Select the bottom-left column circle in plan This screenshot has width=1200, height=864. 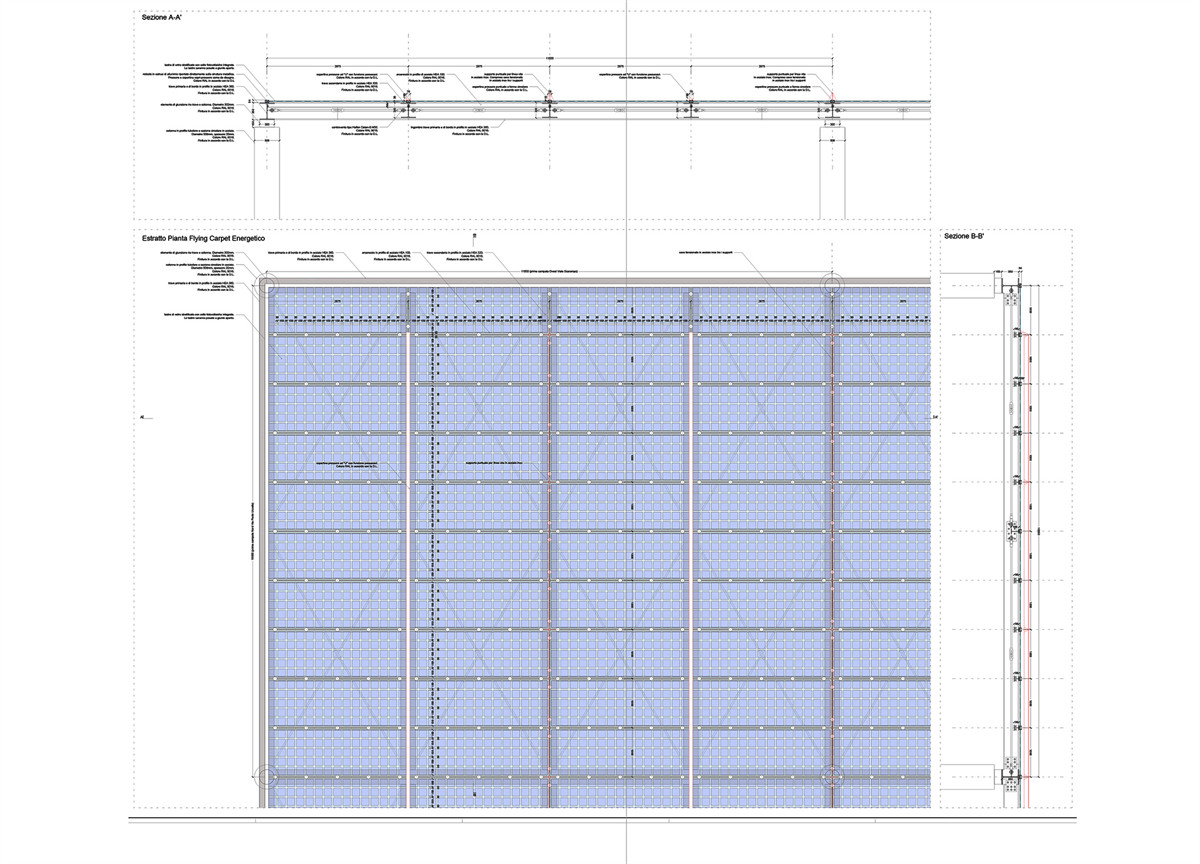(266, 777)
